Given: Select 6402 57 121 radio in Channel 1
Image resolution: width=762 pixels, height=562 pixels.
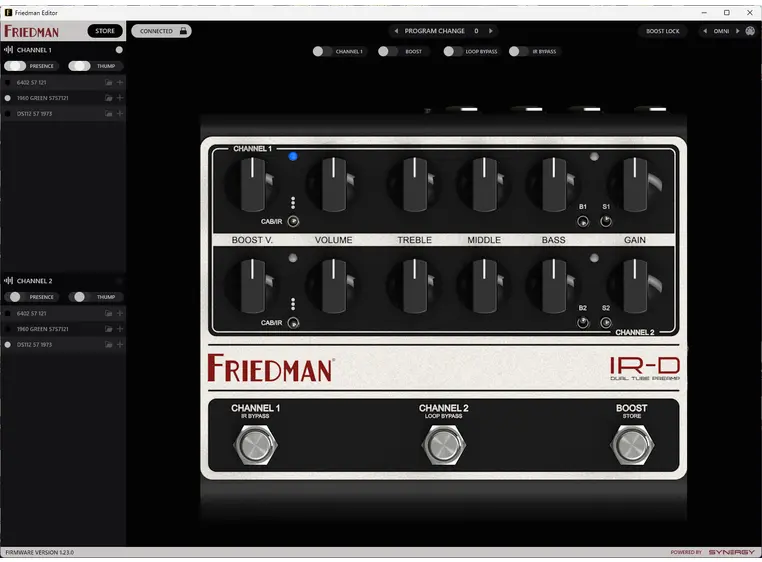Looking at the screenshot, I should [x=7, y=83].
